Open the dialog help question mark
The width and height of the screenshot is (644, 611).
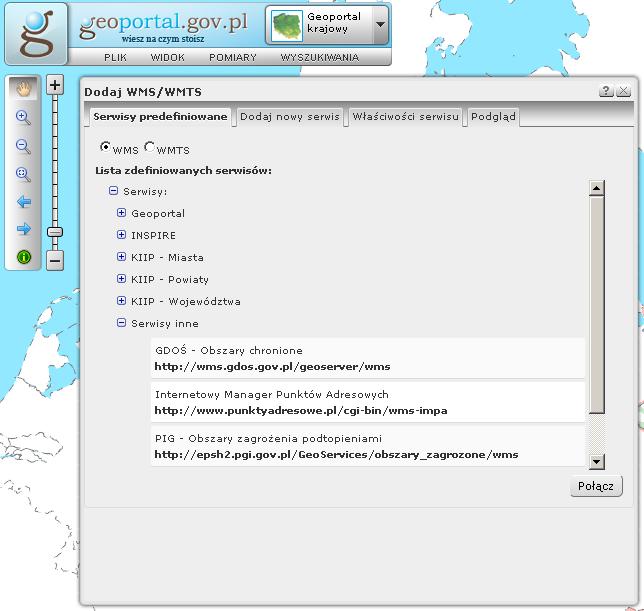(606, 91)
